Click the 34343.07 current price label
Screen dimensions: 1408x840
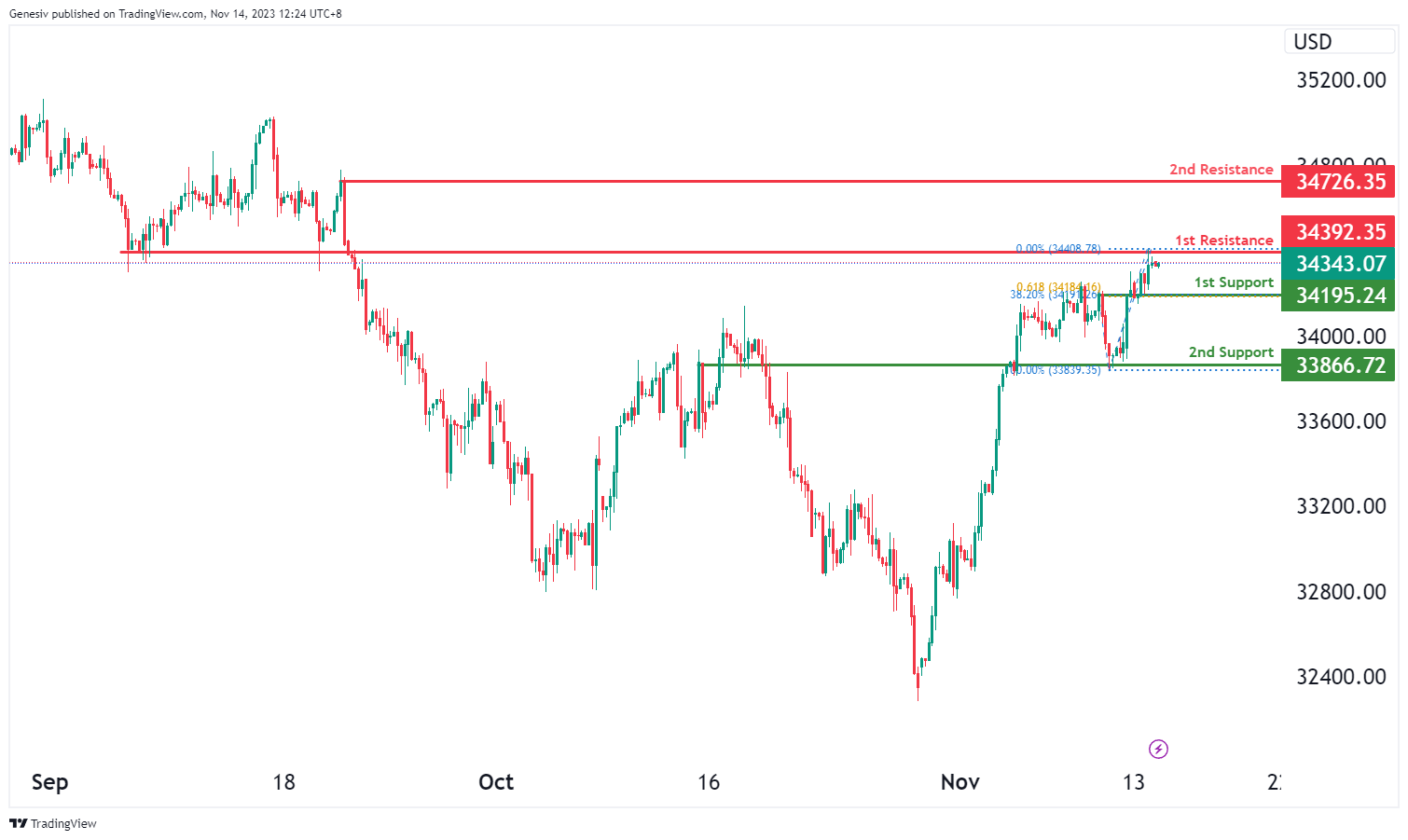tap(1338, 264)
